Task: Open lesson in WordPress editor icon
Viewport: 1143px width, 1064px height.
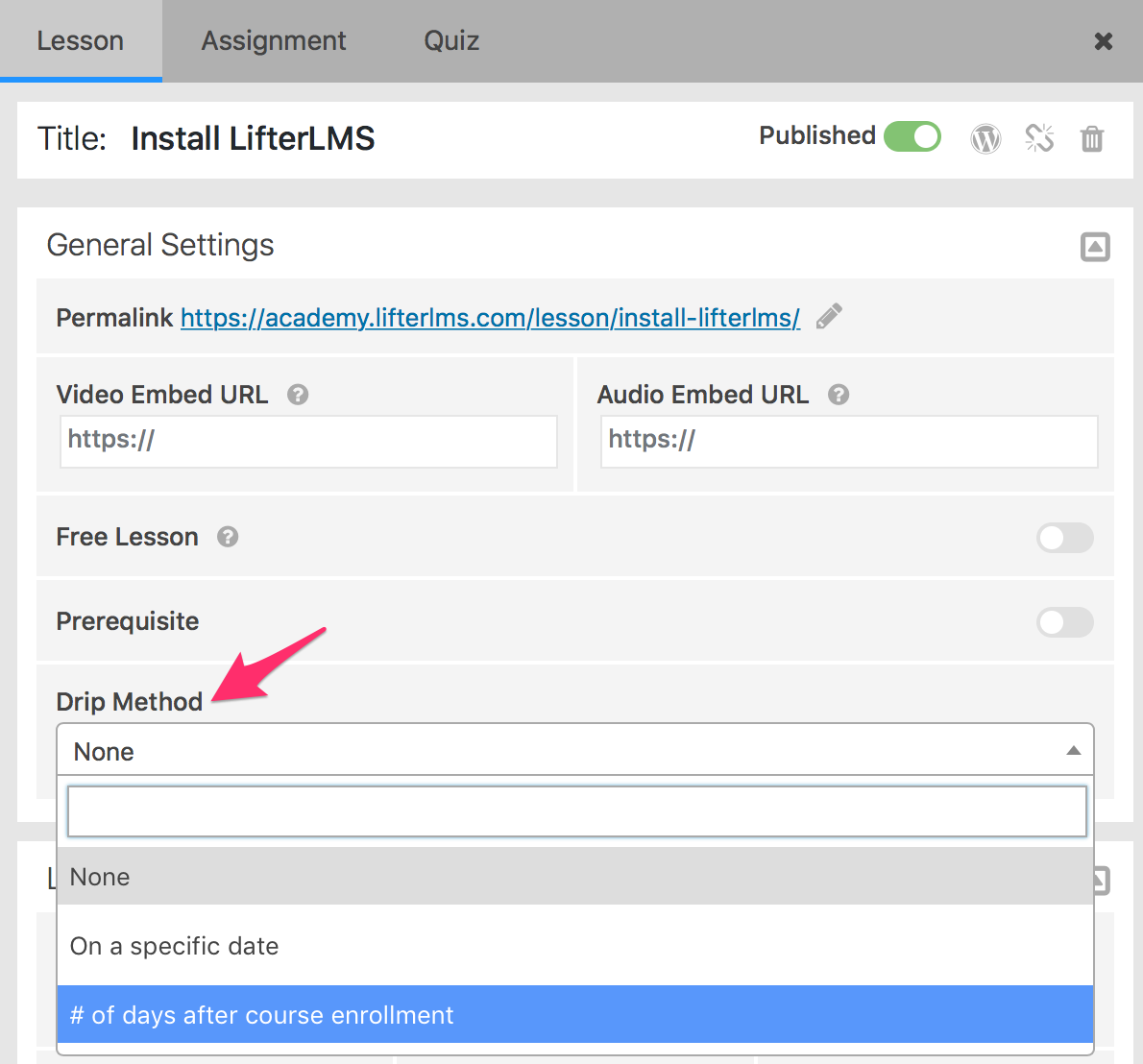Action: point(985,139)
